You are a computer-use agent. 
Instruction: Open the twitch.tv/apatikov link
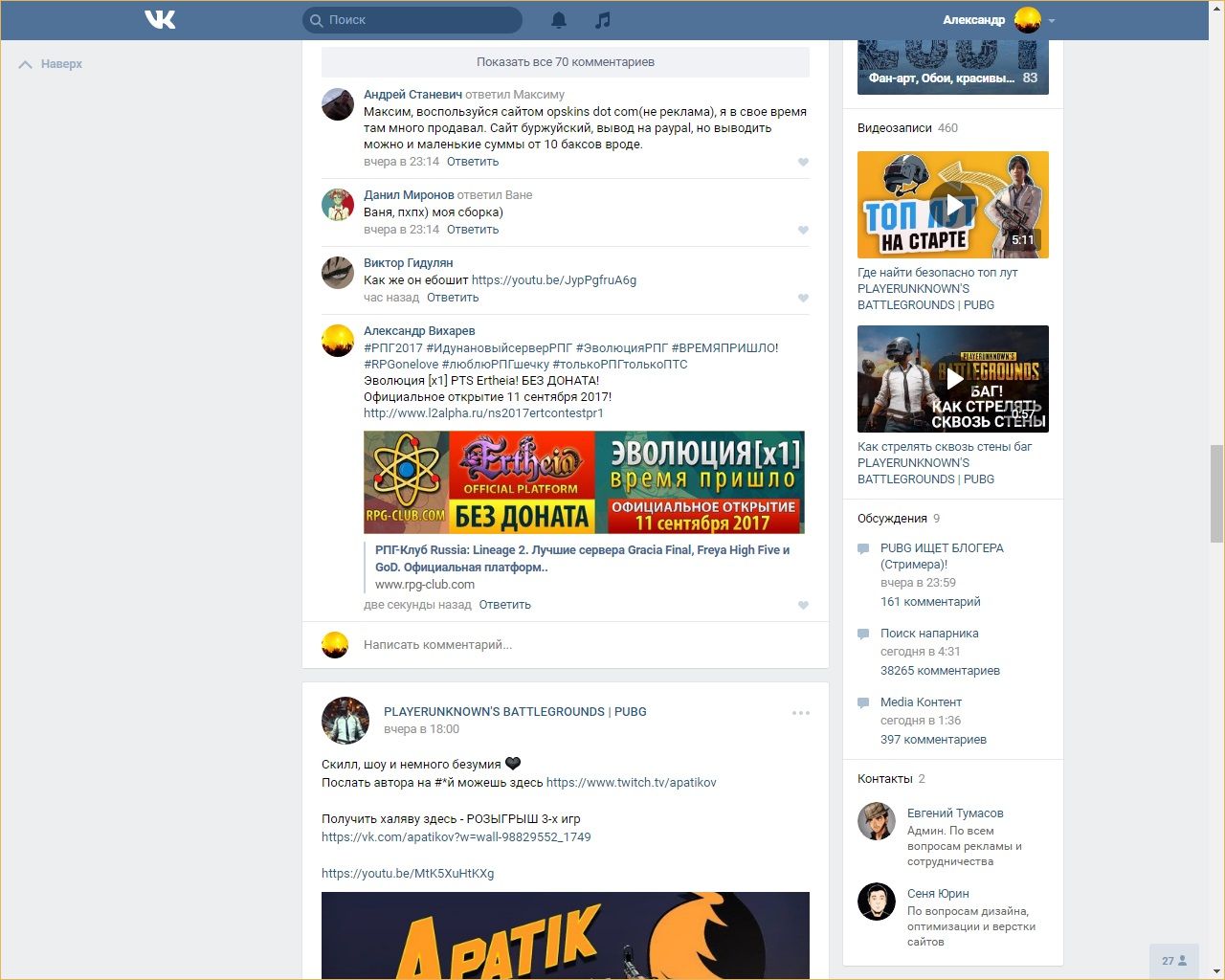click(x=632, y=783)
